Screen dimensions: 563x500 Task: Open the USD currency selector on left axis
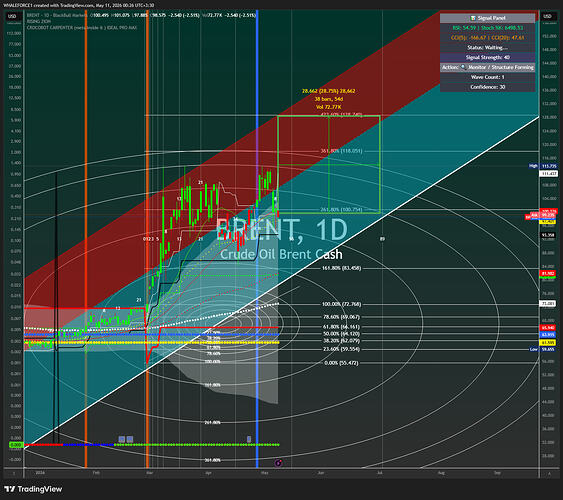pos(12,16)
